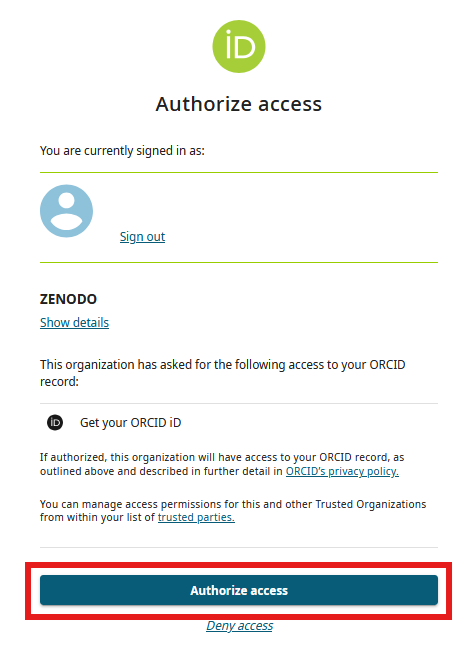The width and height of the screenshot is (470, 663).
Task: Click the green divider line below Sign out
Action: coord(239,263)
